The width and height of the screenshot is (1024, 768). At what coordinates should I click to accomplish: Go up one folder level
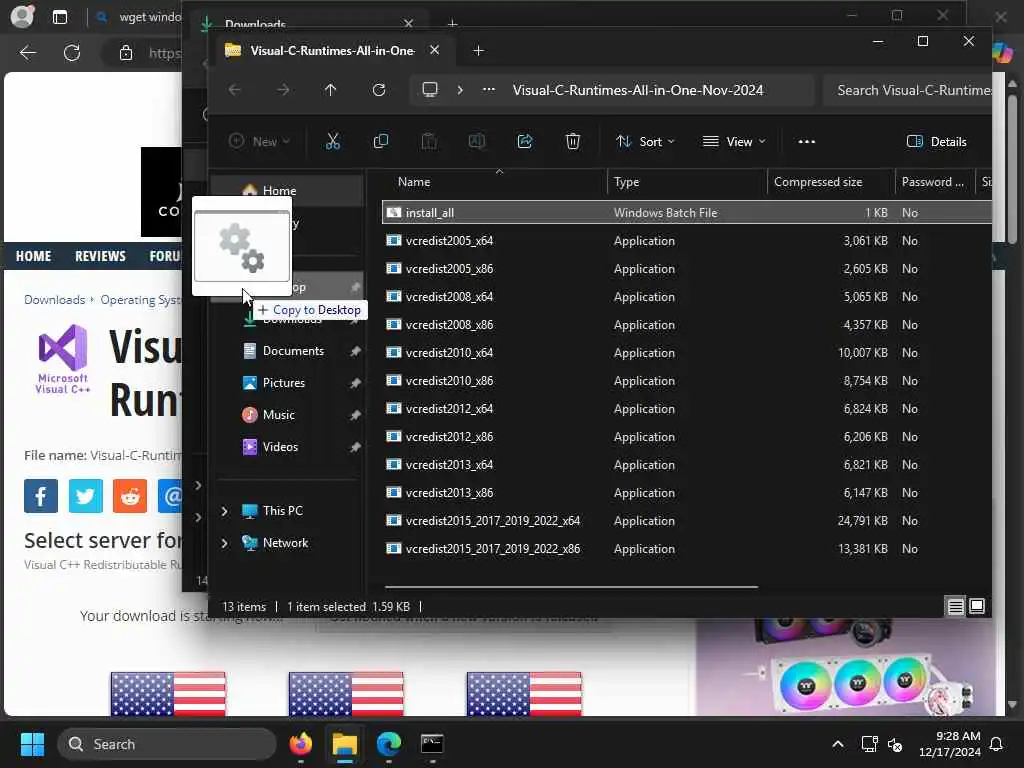pyautogui.click(x=330, y=90)
